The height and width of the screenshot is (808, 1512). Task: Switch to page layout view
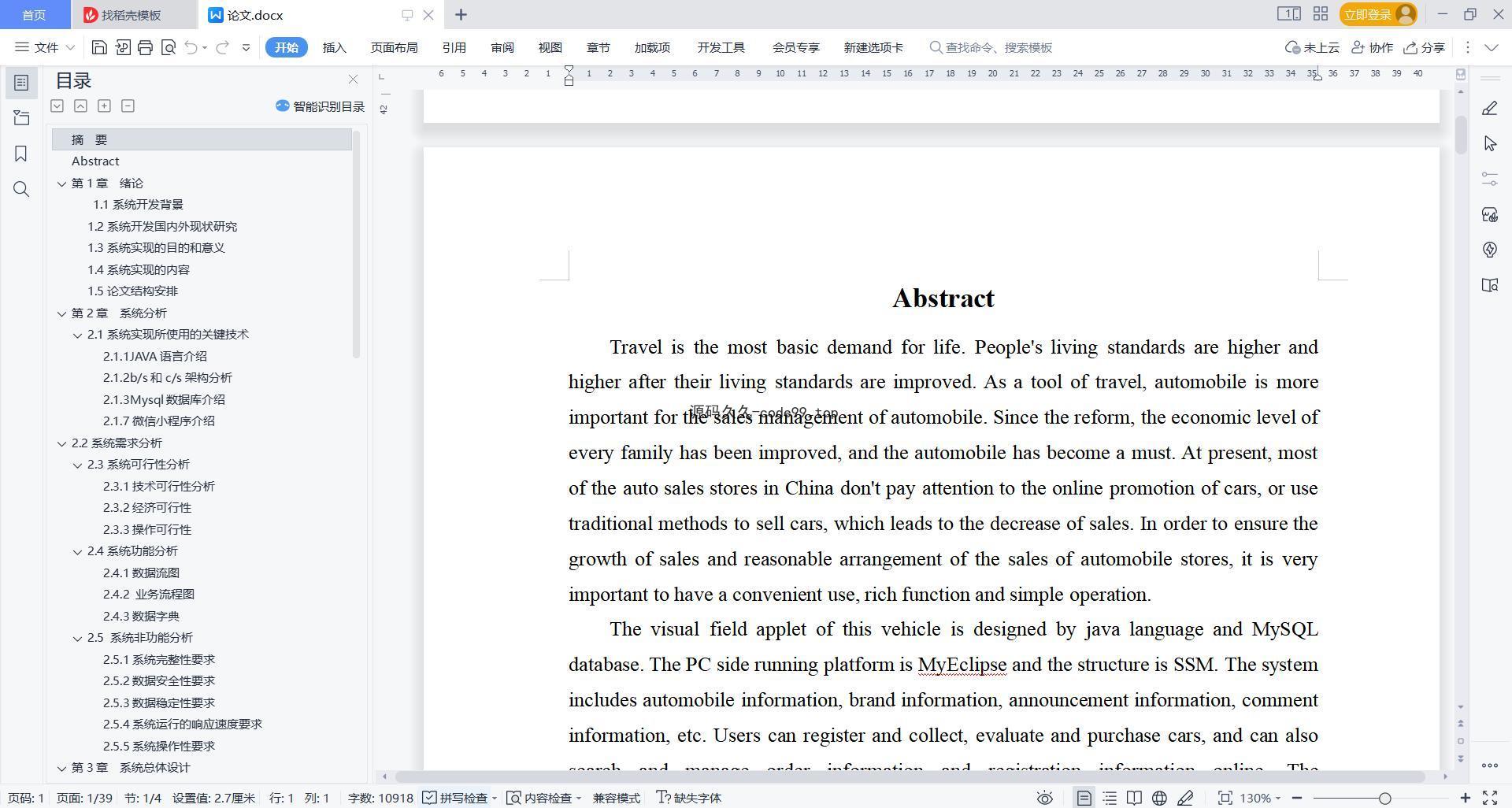click(1084, 798)
